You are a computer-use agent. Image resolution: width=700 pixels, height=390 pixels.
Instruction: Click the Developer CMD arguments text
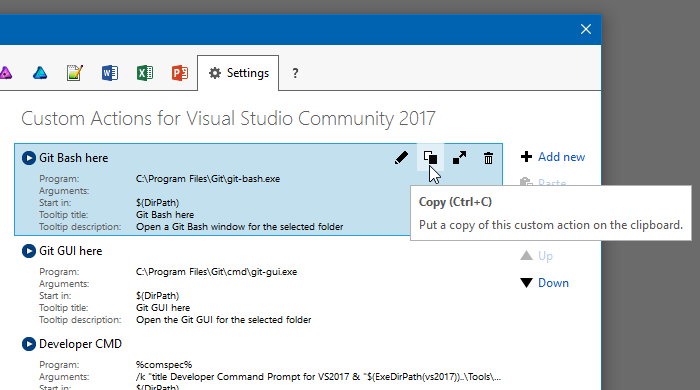click(x=318, y=377)
